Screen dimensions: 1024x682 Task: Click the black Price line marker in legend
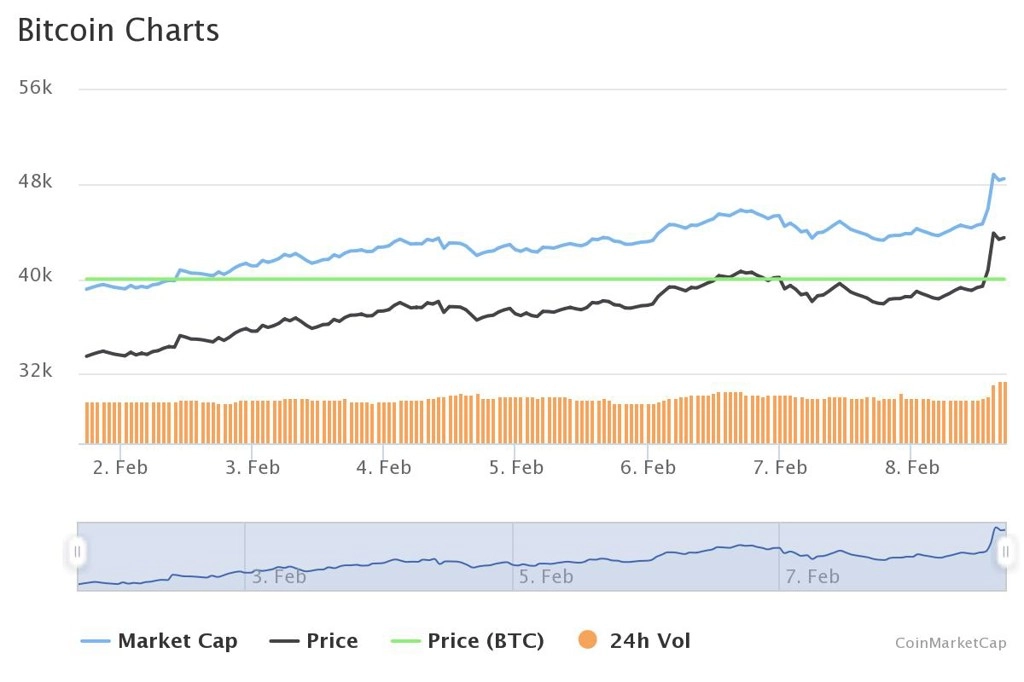point(284,641)
